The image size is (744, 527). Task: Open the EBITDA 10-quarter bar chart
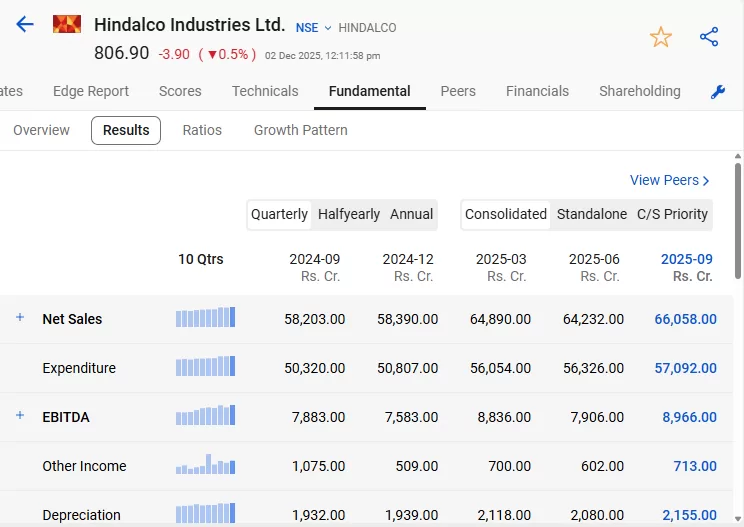[x=205, y=415]
